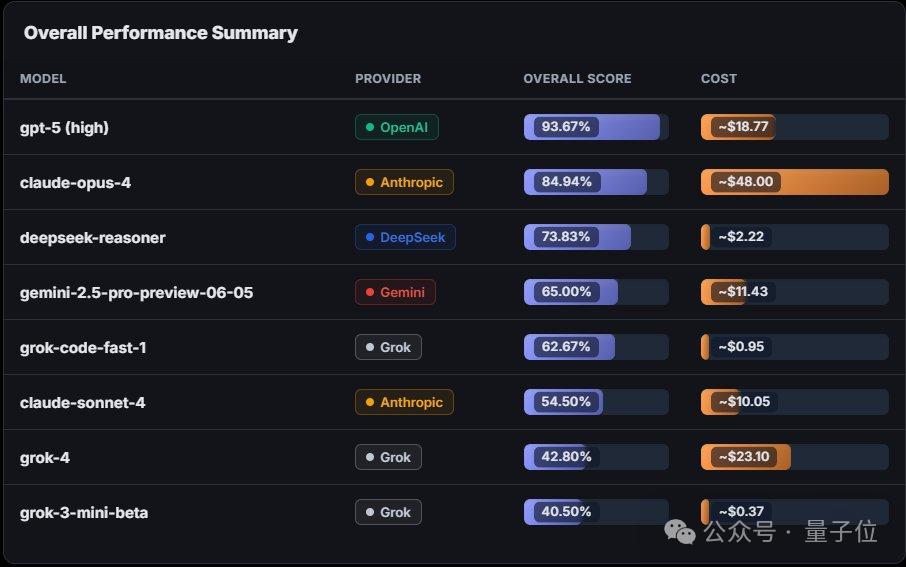Click Grok badge in grok-4 row
The width and height of the screenshot is (906, 567).
388,457
